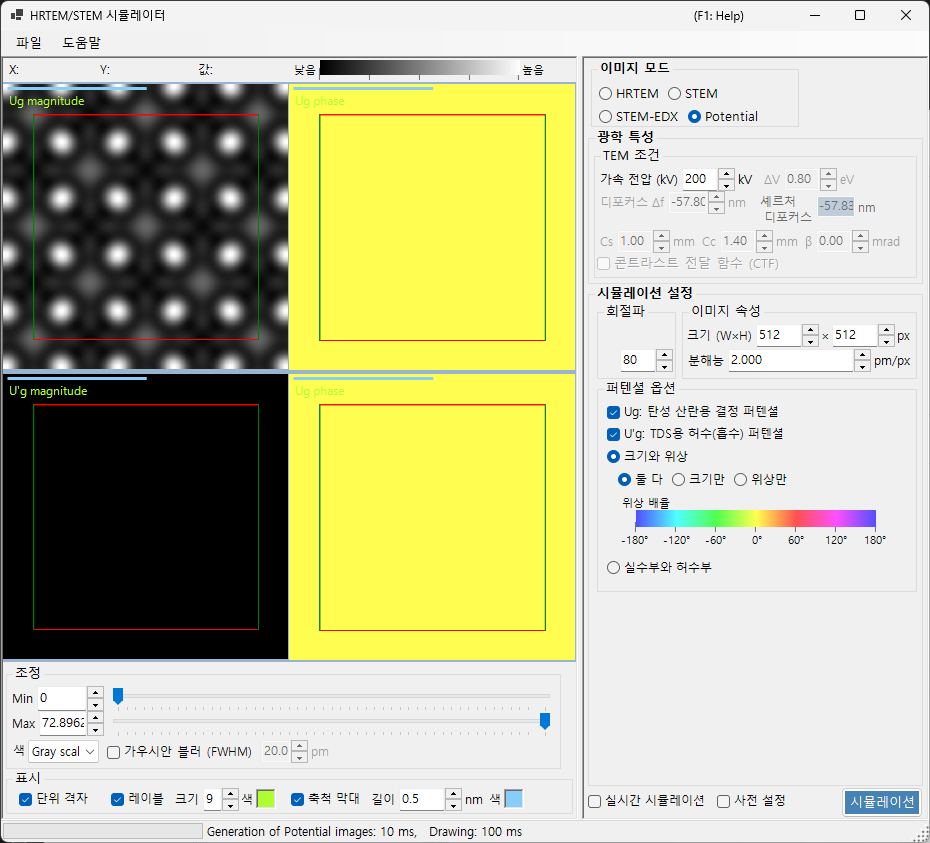Decrease the resolution pm/px value

pyautogui.click(x=862, y=366)
